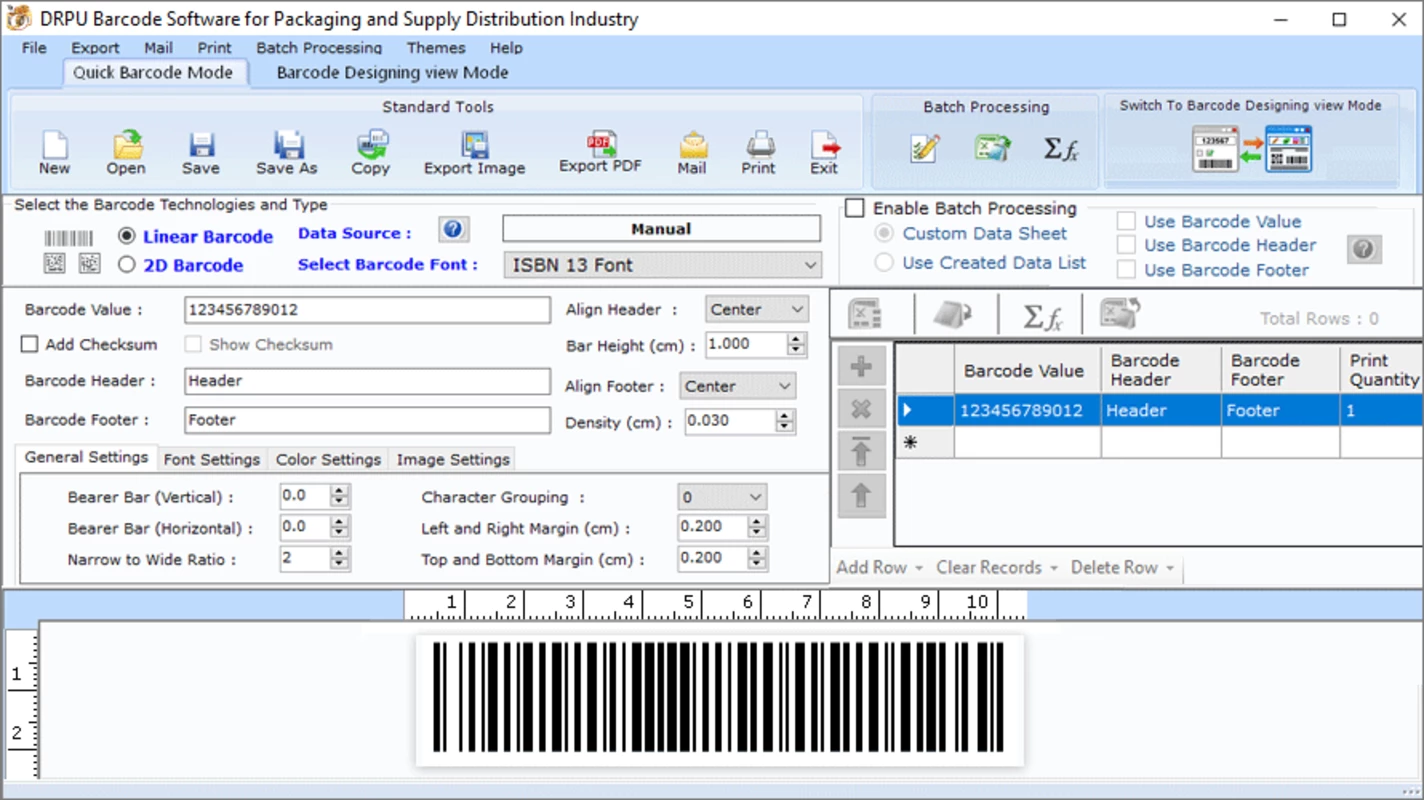Click the Left and Right Margin spinner arrows

pyautogui.click(x=758, y=527)
